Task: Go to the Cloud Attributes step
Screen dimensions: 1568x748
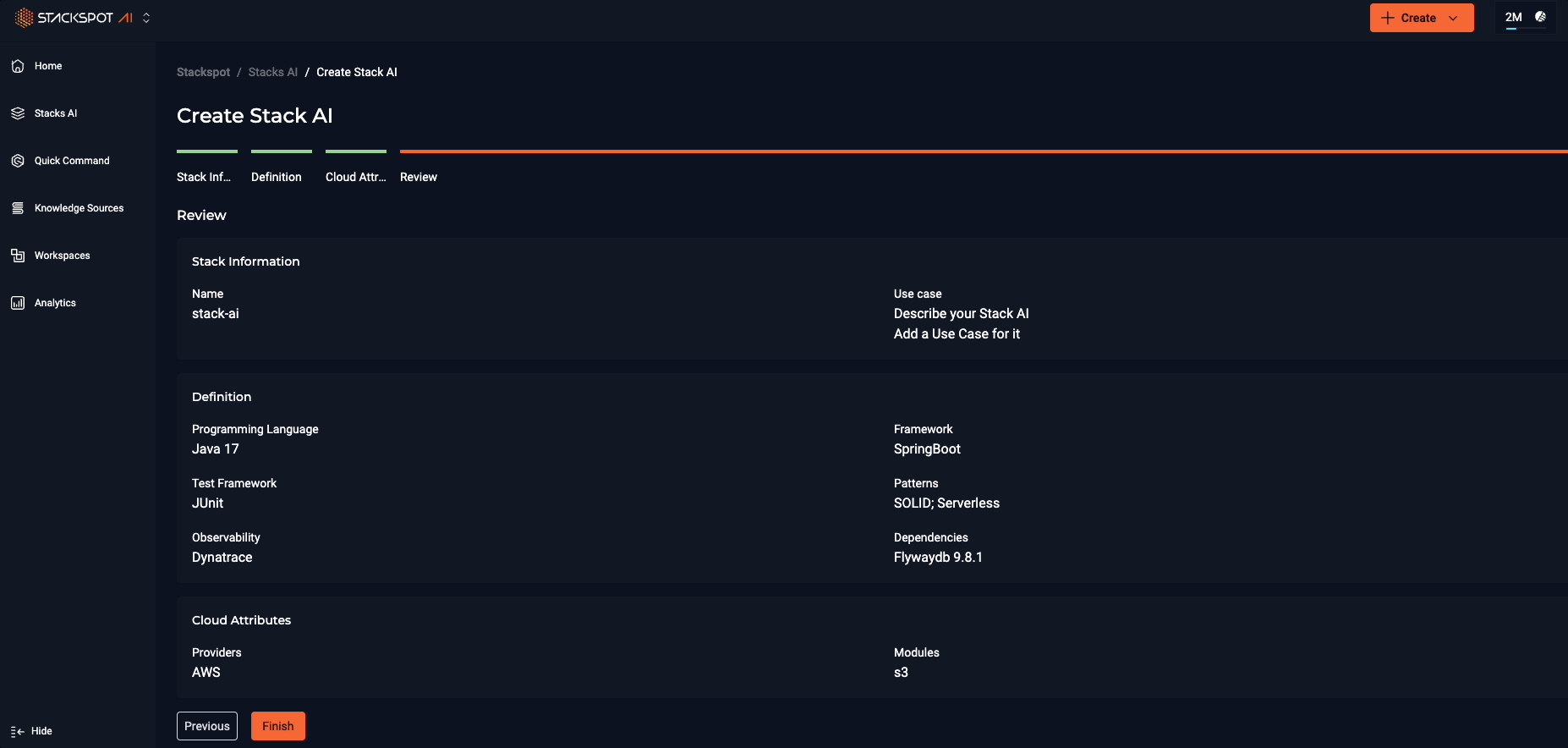Action: (355, 177)
